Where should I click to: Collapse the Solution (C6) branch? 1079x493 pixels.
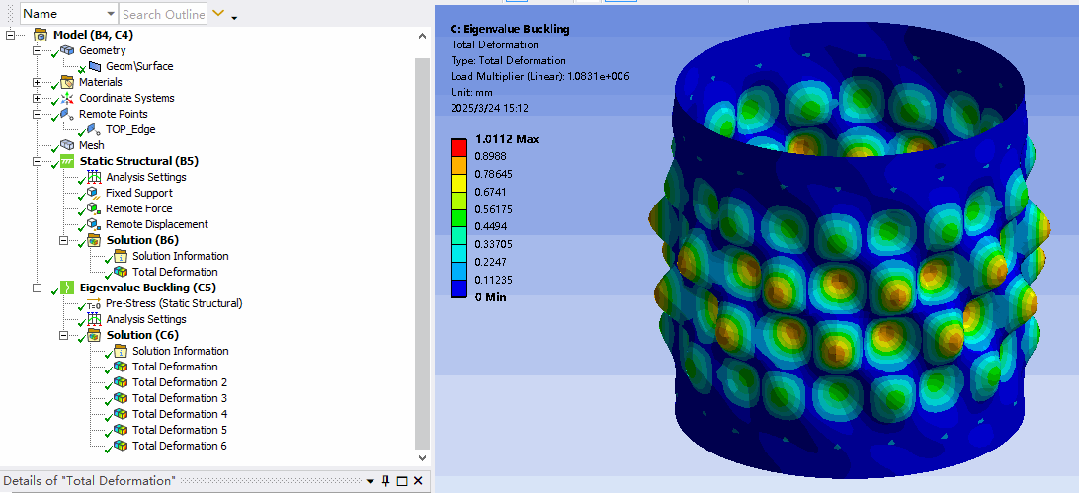(x=64, y=335)
